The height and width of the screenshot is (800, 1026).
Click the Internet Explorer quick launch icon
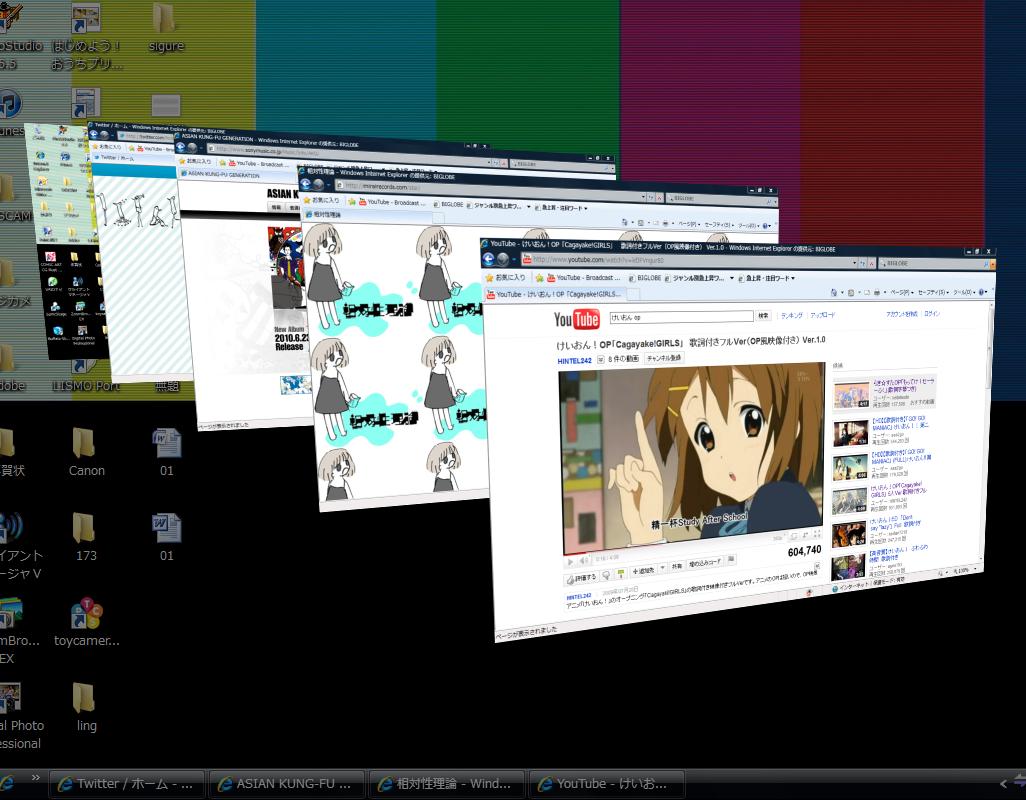click(x=7, y=784)
